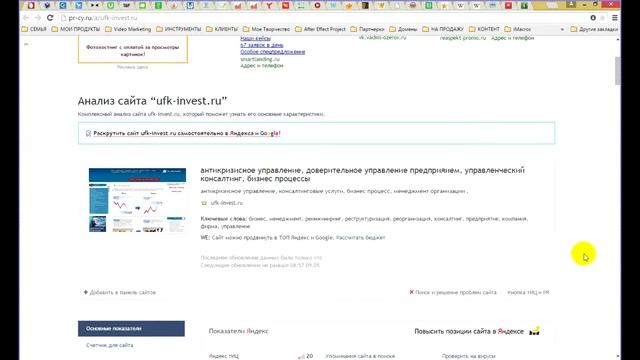Open 'Упоминания сайта в поиске'
The height and width of the screenshot is (360, 640).
tap(360, 356)
